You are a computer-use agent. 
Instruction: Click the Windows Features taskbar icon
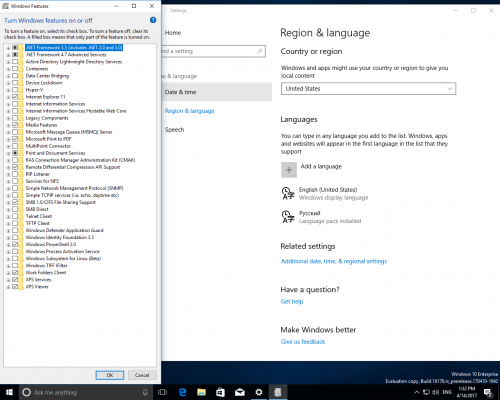click(x=278, y=392)
